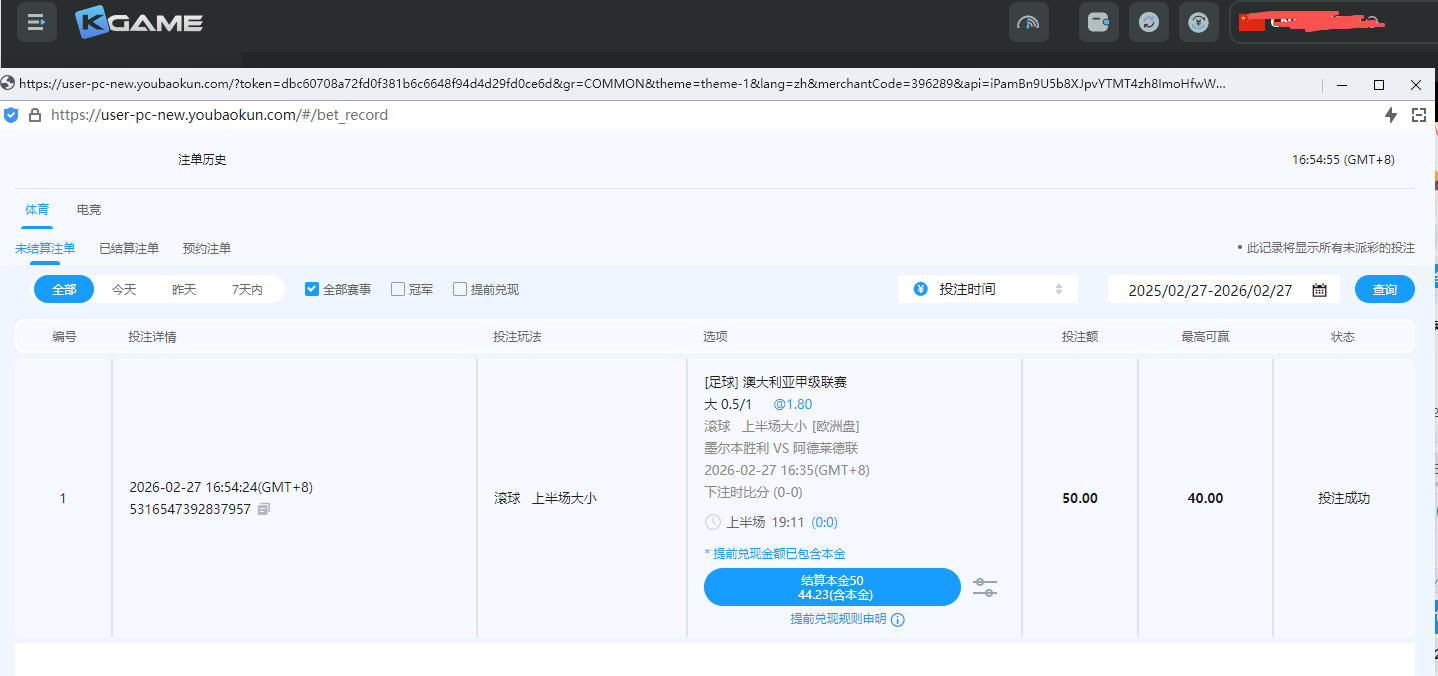This screenshot has height=676, width=1438.
Task: Switch to 已结算注单 tab
Action: click(129, 248)
